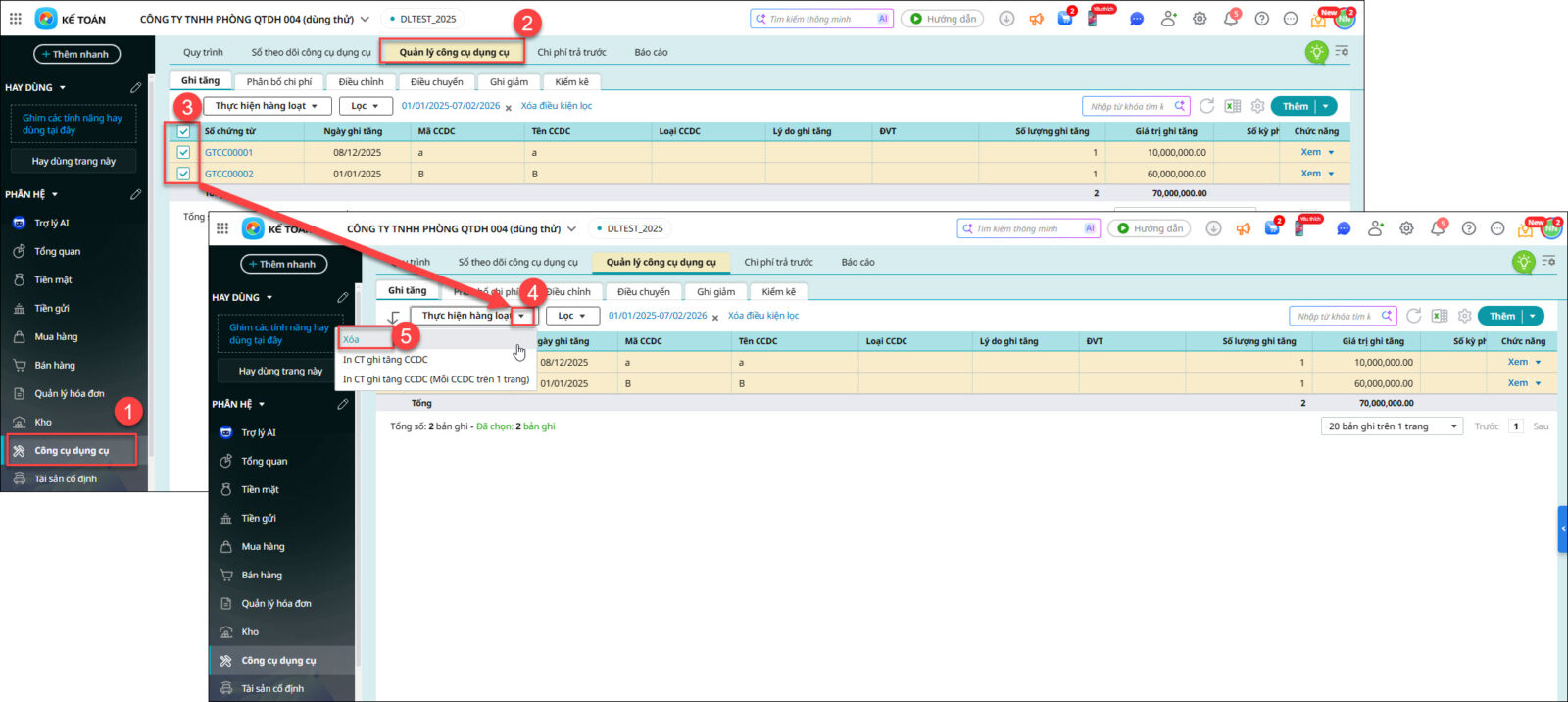This screenshot has height=702, width=1568.
Task: Select 'Xóa' from the batch action menu
Action: pyautogui.click(x=352, y=339)
